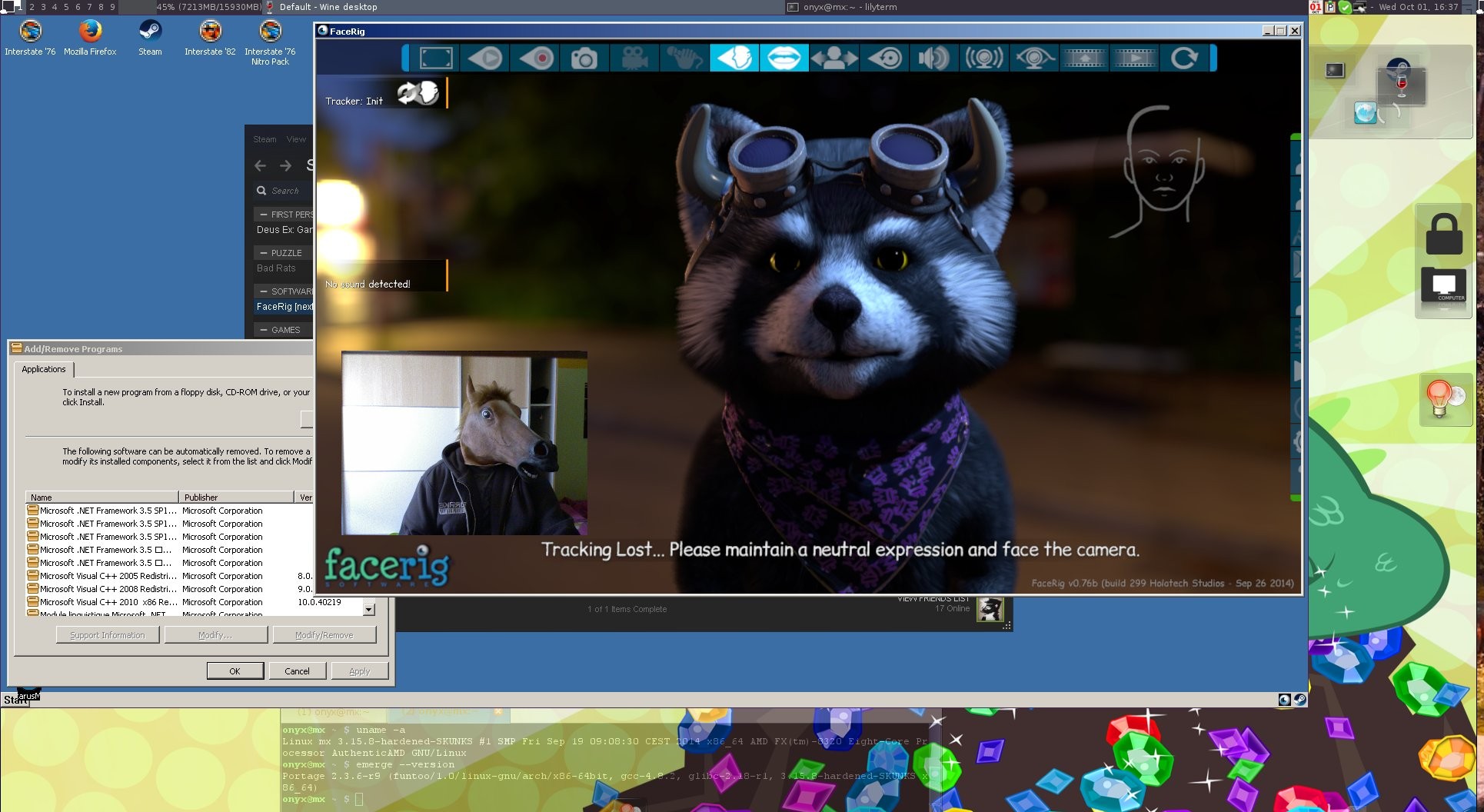Open the Steam menu in Steam window
This screenshot has height=812, width=1484.
(x=265, y=139)
